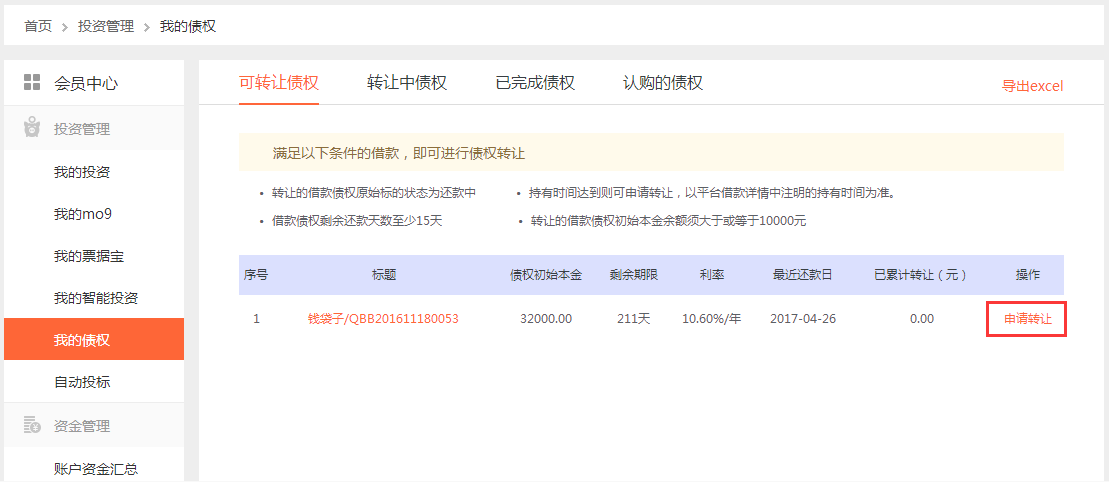The height and width of the screenshot is (482, 1109).
Task: Switch to 转让中债权 tab
Action: pyautogui.click(x=407, y=83)
